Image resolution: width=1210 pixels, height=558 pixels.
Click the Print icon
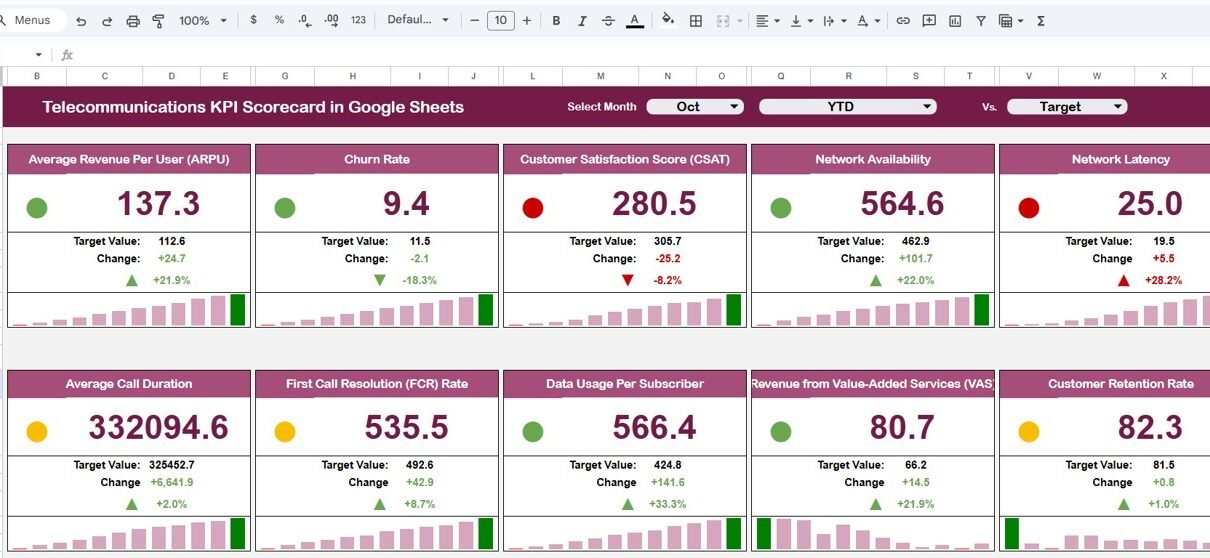point(133,20)
